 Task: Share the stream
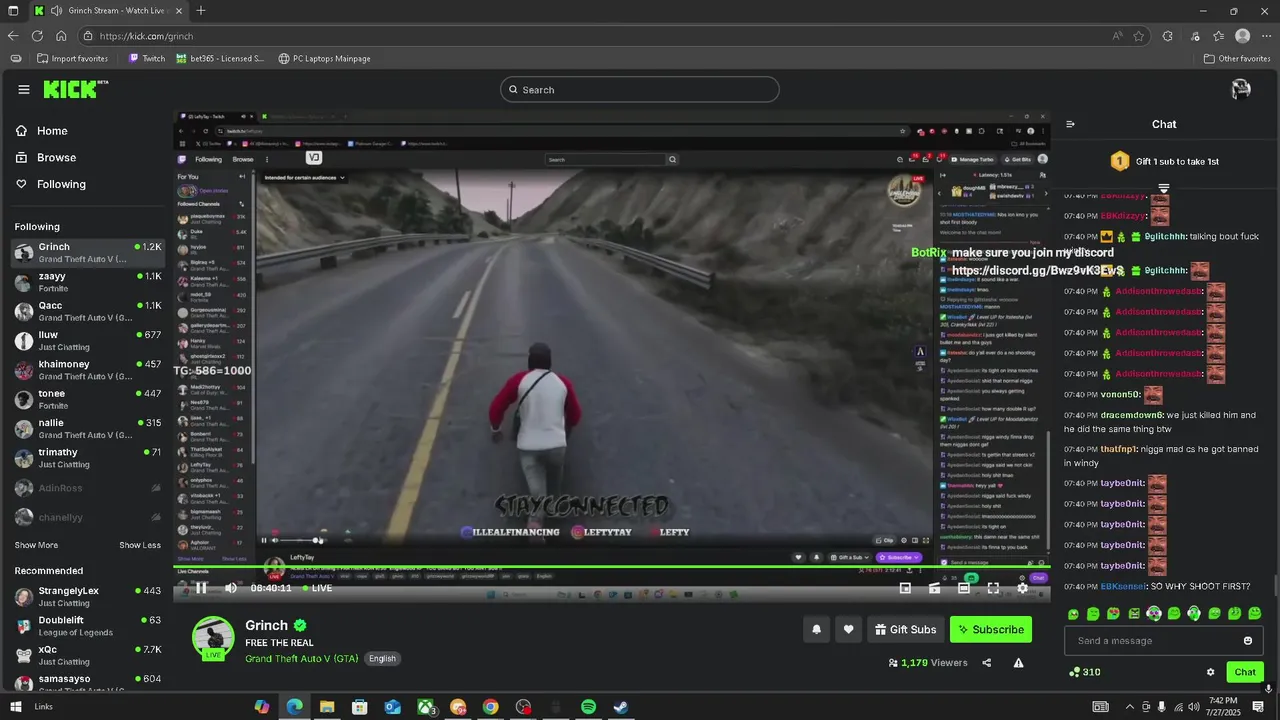[986, 662]
